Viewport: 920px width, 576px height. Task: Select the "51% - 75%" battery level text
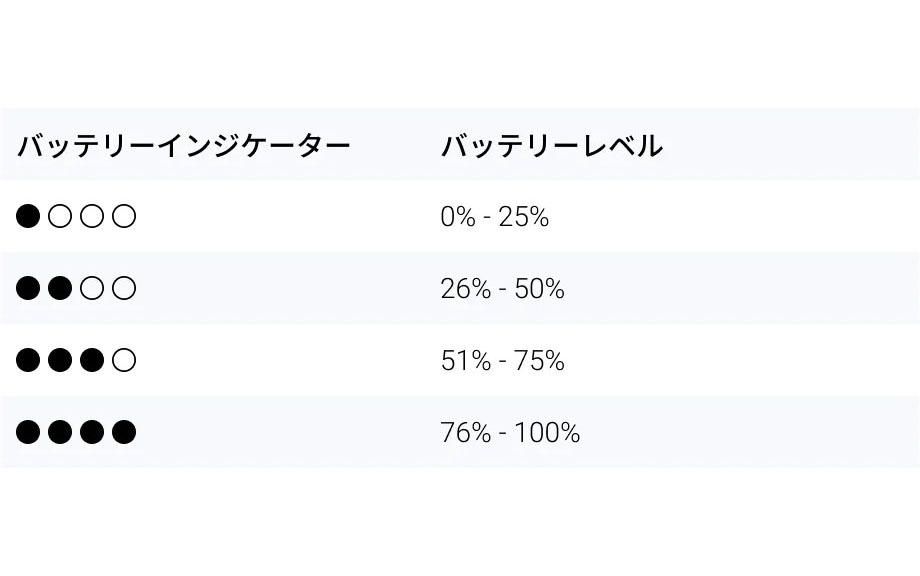502,361
